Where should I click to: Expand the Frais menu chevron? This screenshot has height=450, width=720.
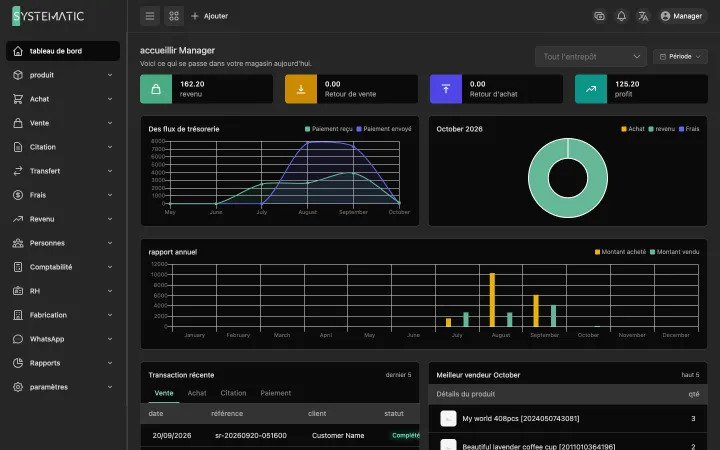[110, 195]
